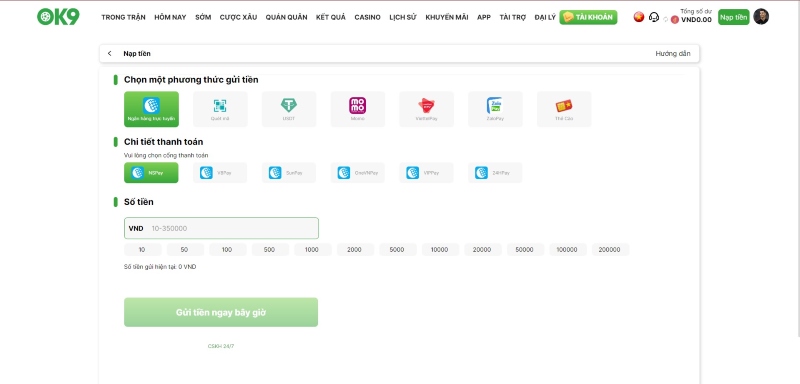This screenshot has height=384, width=800.
Task: Open the user profile avatar
Action: [x=761, y=17]
